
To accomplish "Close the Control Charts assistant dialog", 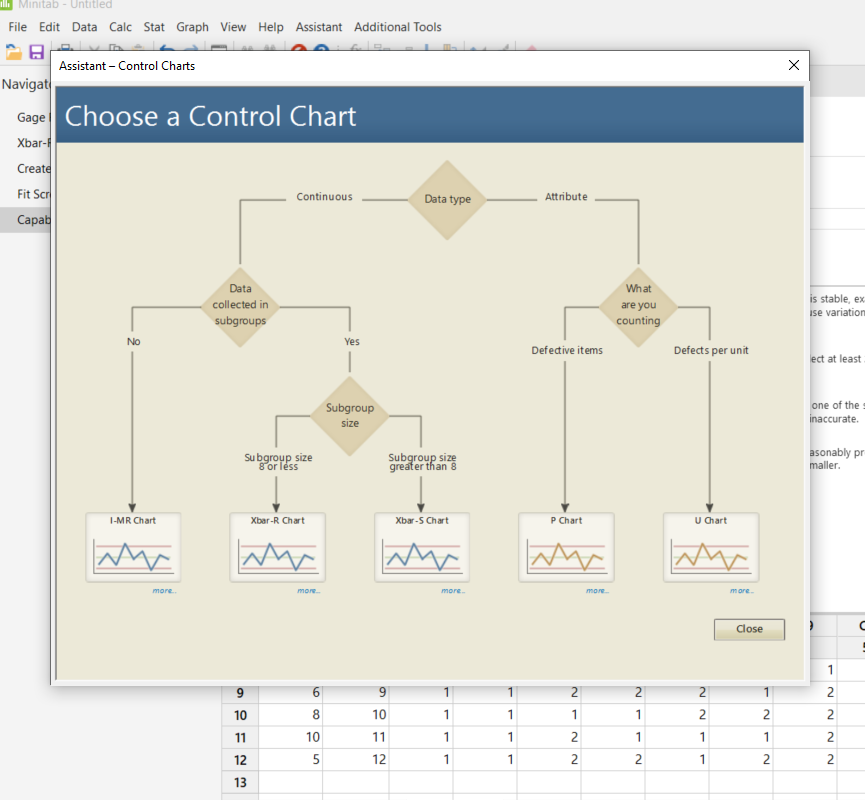I will [x=793, y=65].
